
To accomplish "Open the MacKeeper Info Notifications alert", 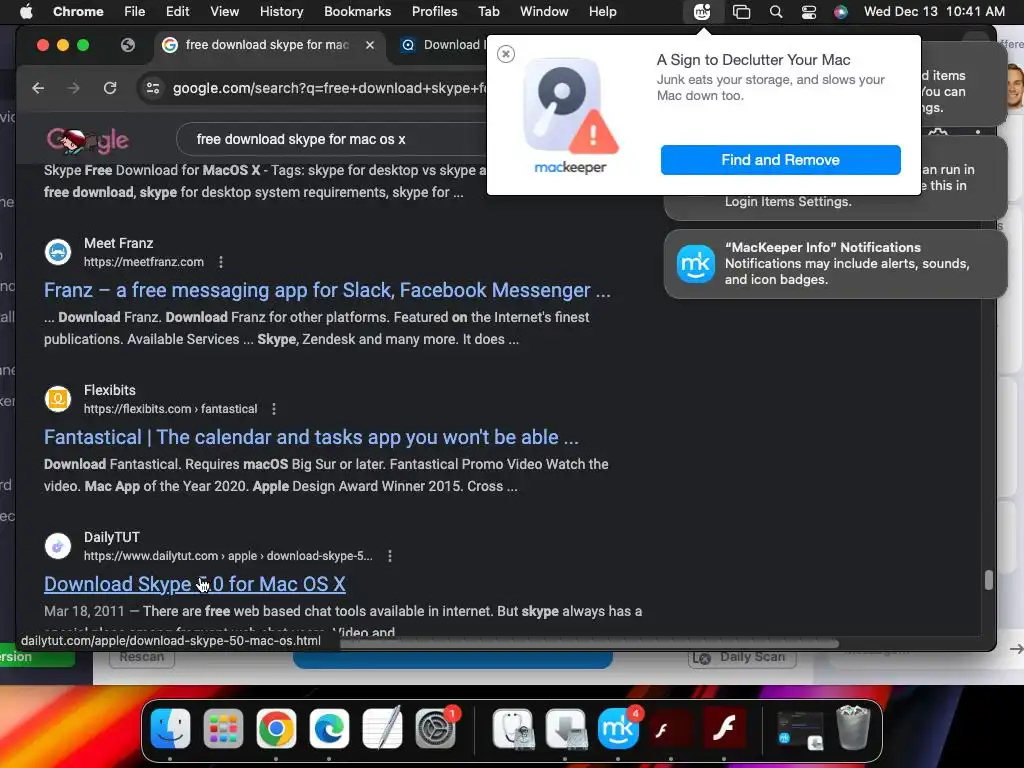I will pyautogui.click(x=835, y=264).
